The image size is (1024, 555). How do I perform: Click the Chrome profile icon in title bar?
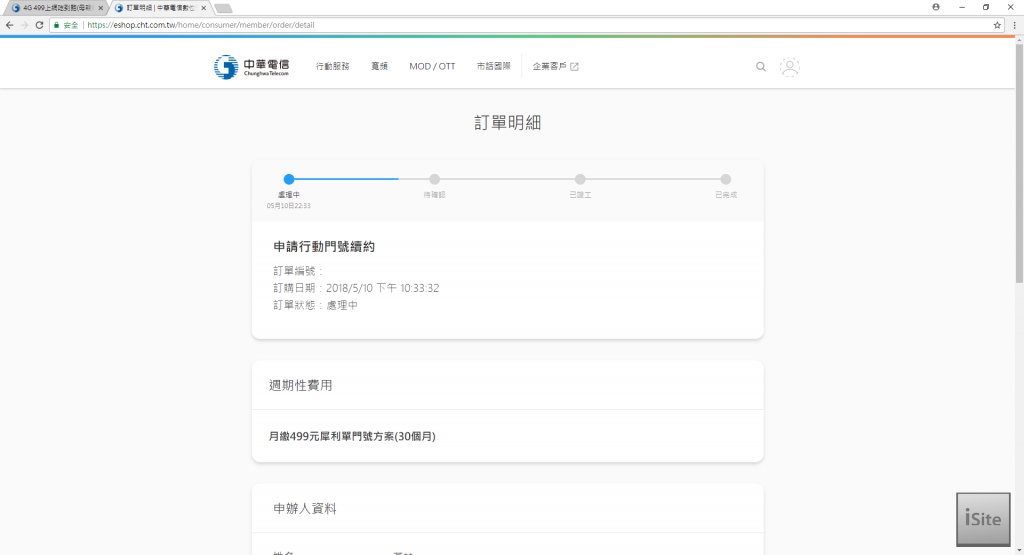point(936,7)
